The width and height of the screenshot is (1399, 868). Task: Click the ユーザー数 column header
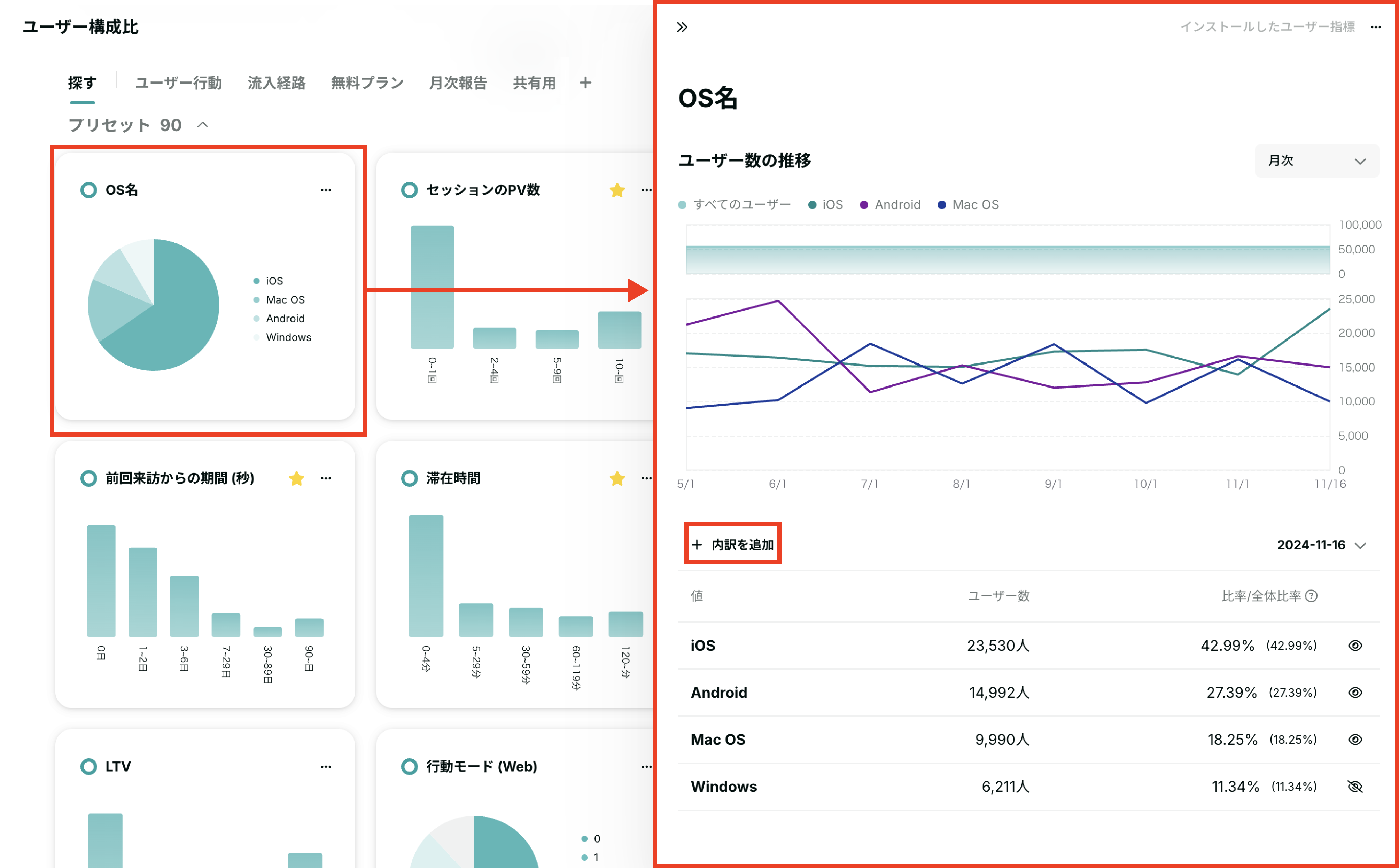(x=999, y=596)
